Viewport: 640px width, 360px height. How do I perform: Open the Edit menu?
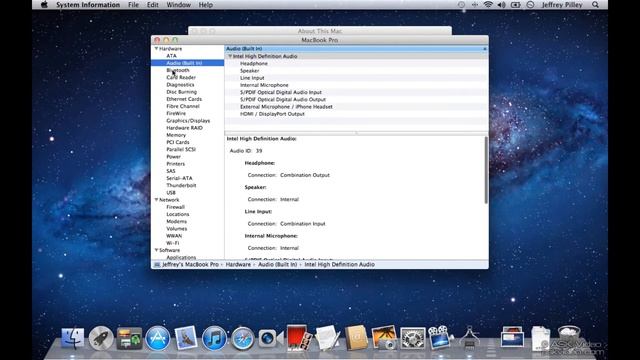click(153, 5)
